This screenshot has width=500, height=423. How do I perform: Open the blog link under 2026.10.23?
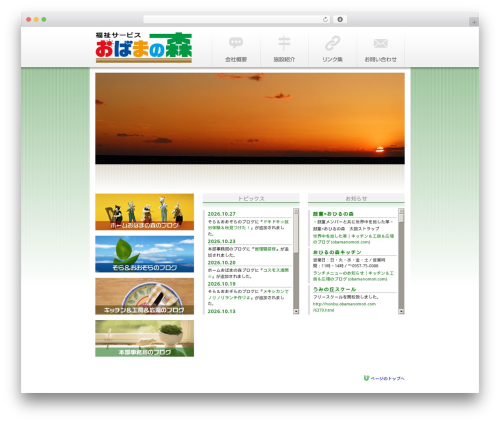coord(265,249)
